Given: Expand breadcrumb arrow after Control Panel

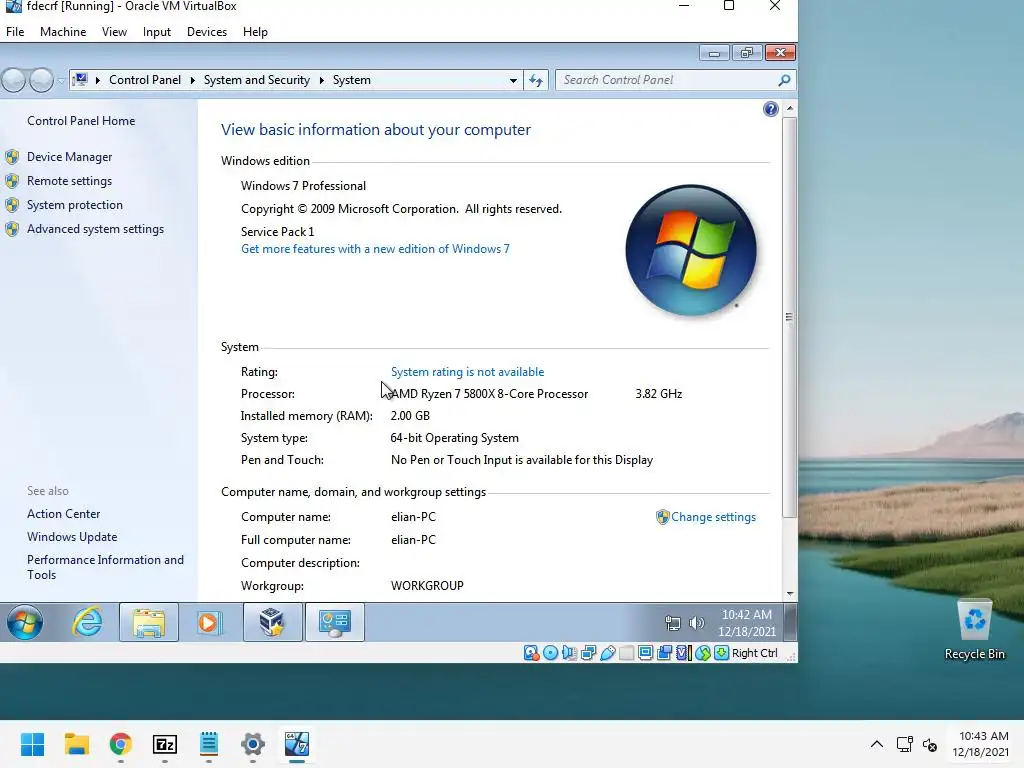Looking at the screenshot, I should tap(193, 80).
